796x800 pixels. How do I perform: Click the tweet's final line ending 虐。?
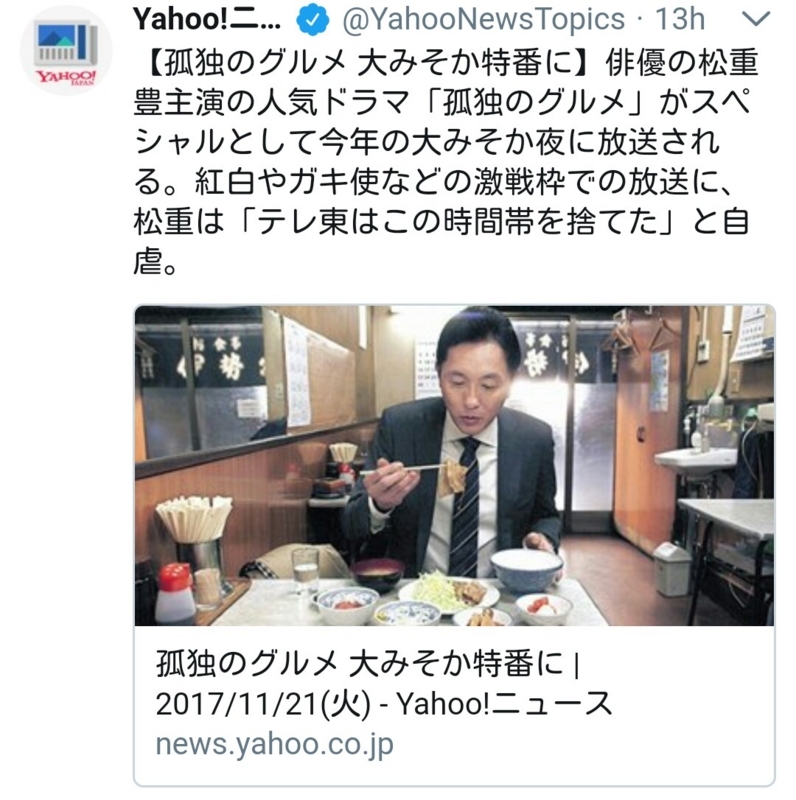coord(156,261)
